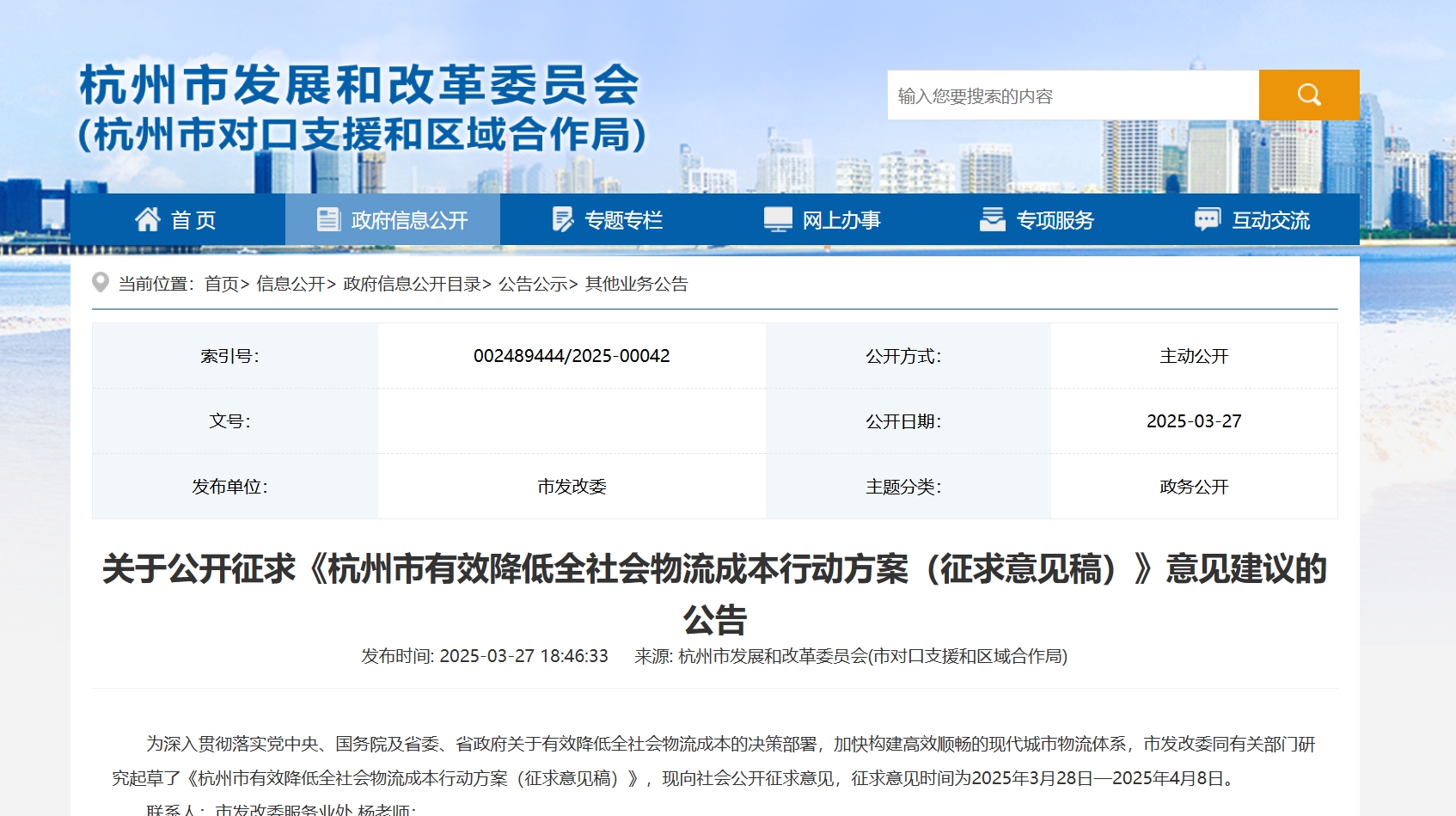The image size is (1456, 816).
Task: Select 网上办事 in the navigation bar
Action: coord(841,221)
